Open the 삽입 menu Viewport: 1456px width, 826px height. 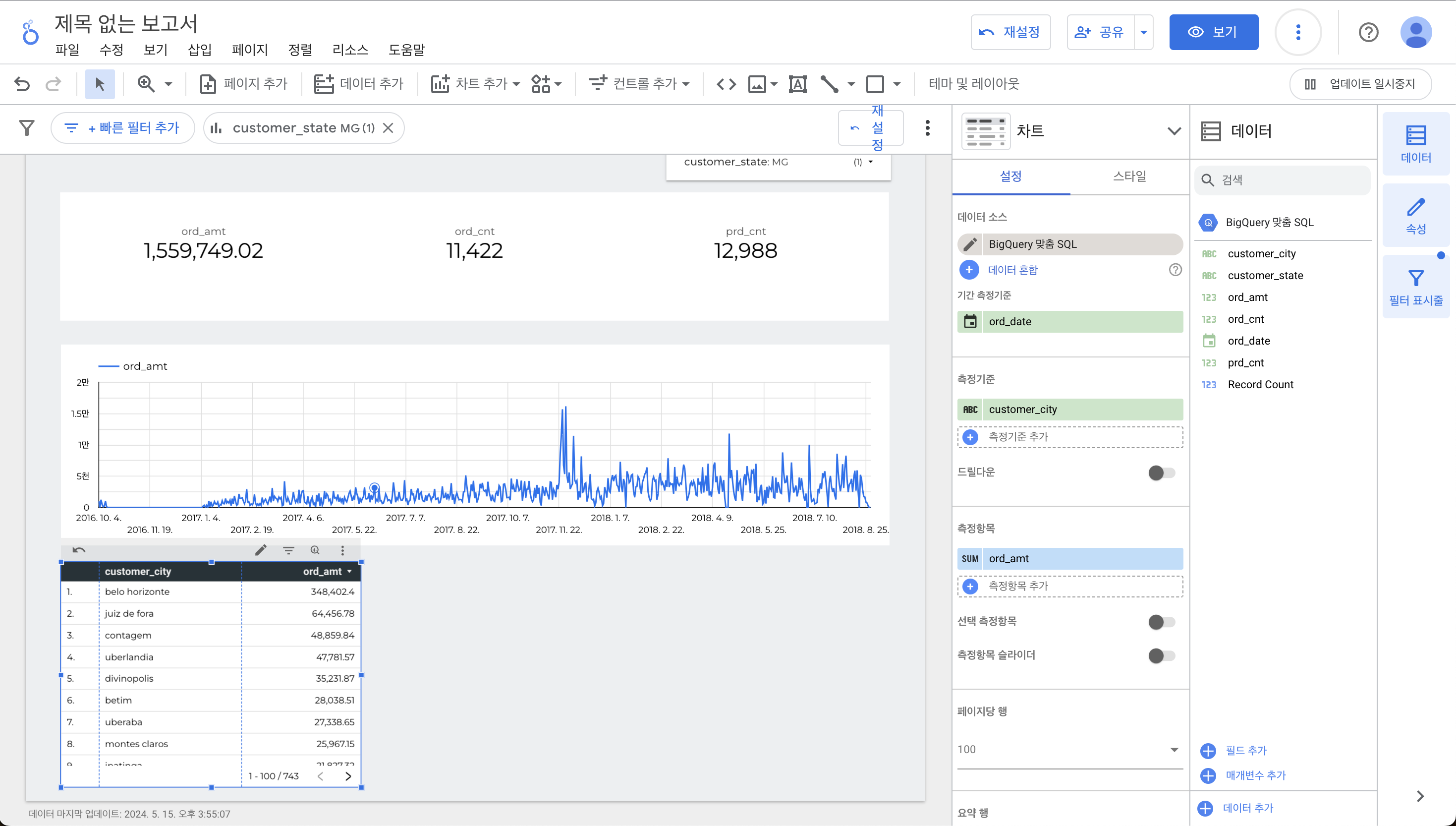(200, 50)
